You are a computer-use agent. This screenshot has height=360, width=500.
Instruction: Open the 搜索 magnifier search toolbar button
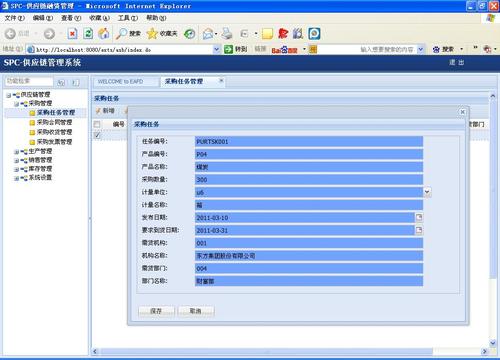[128, 33]
